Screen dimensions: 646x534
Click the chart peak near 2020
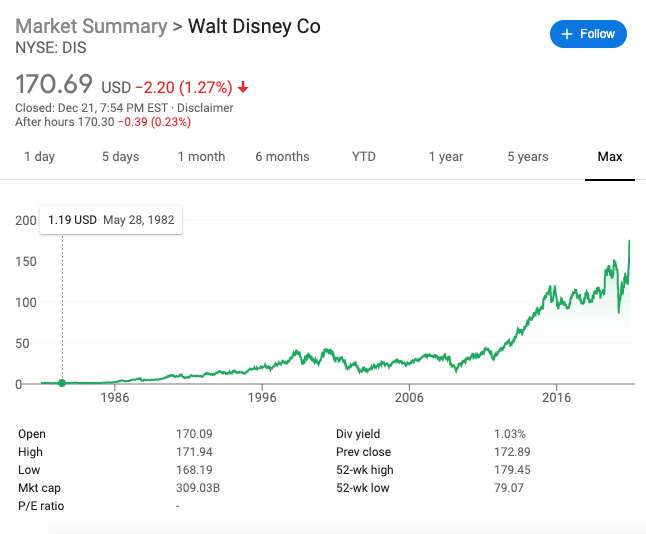click(629, 241)
